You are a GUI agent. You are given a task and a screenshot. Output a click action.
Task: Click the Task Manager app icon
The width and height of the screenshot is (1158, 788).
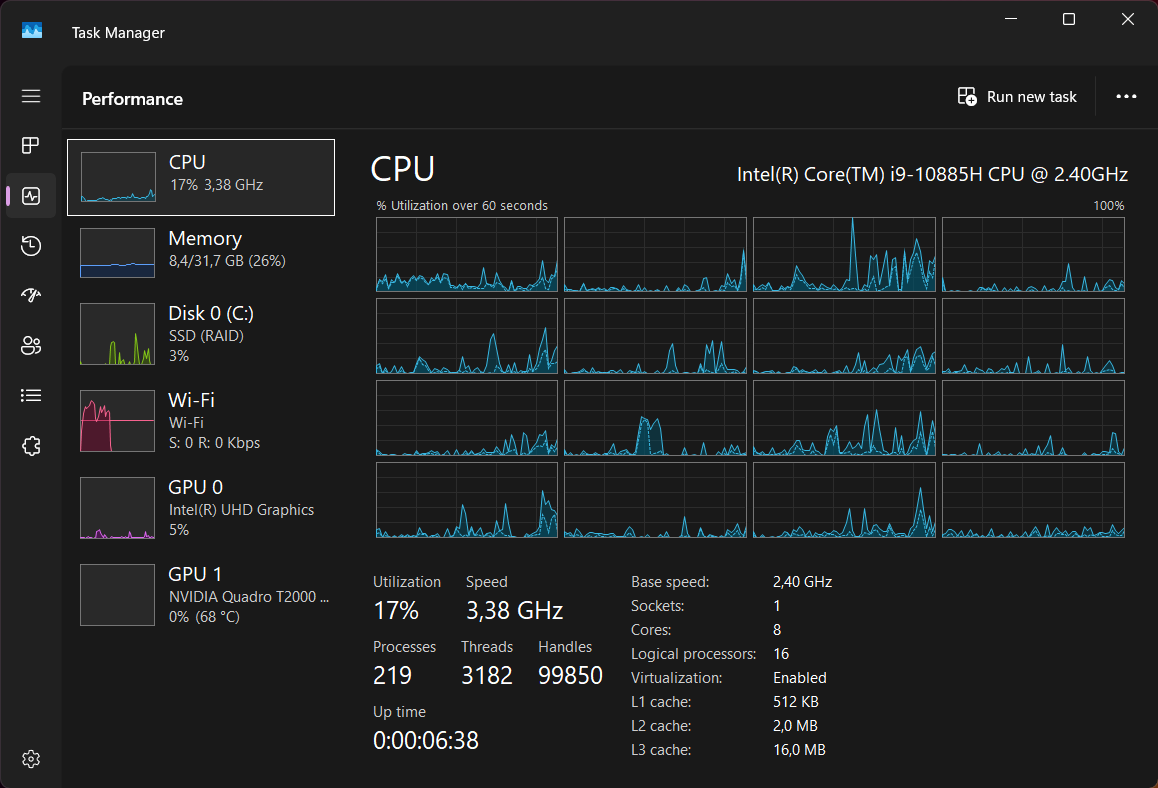32,31
